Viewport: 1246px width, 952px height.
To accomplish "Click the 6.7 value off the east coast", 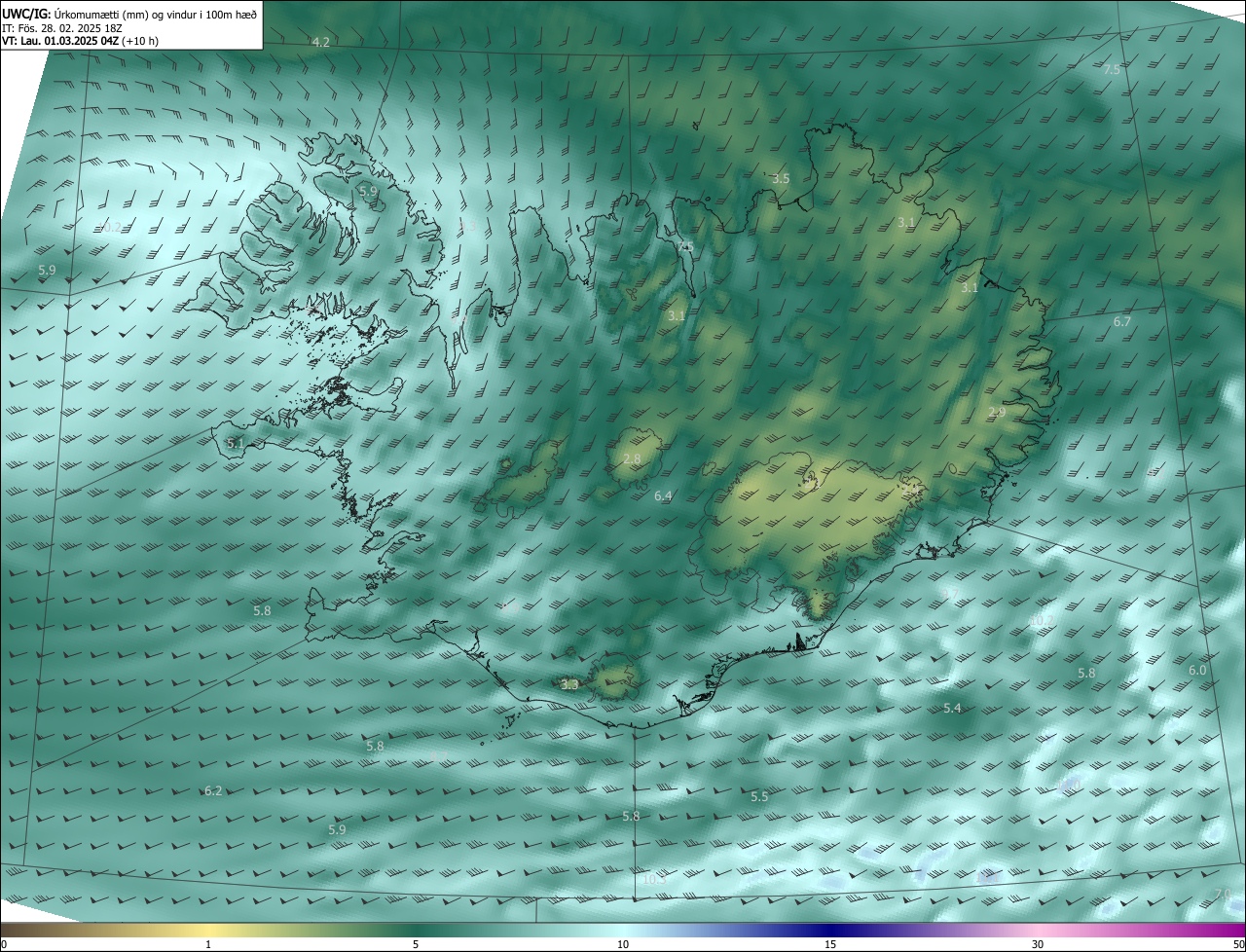I will coord(1122,322).
